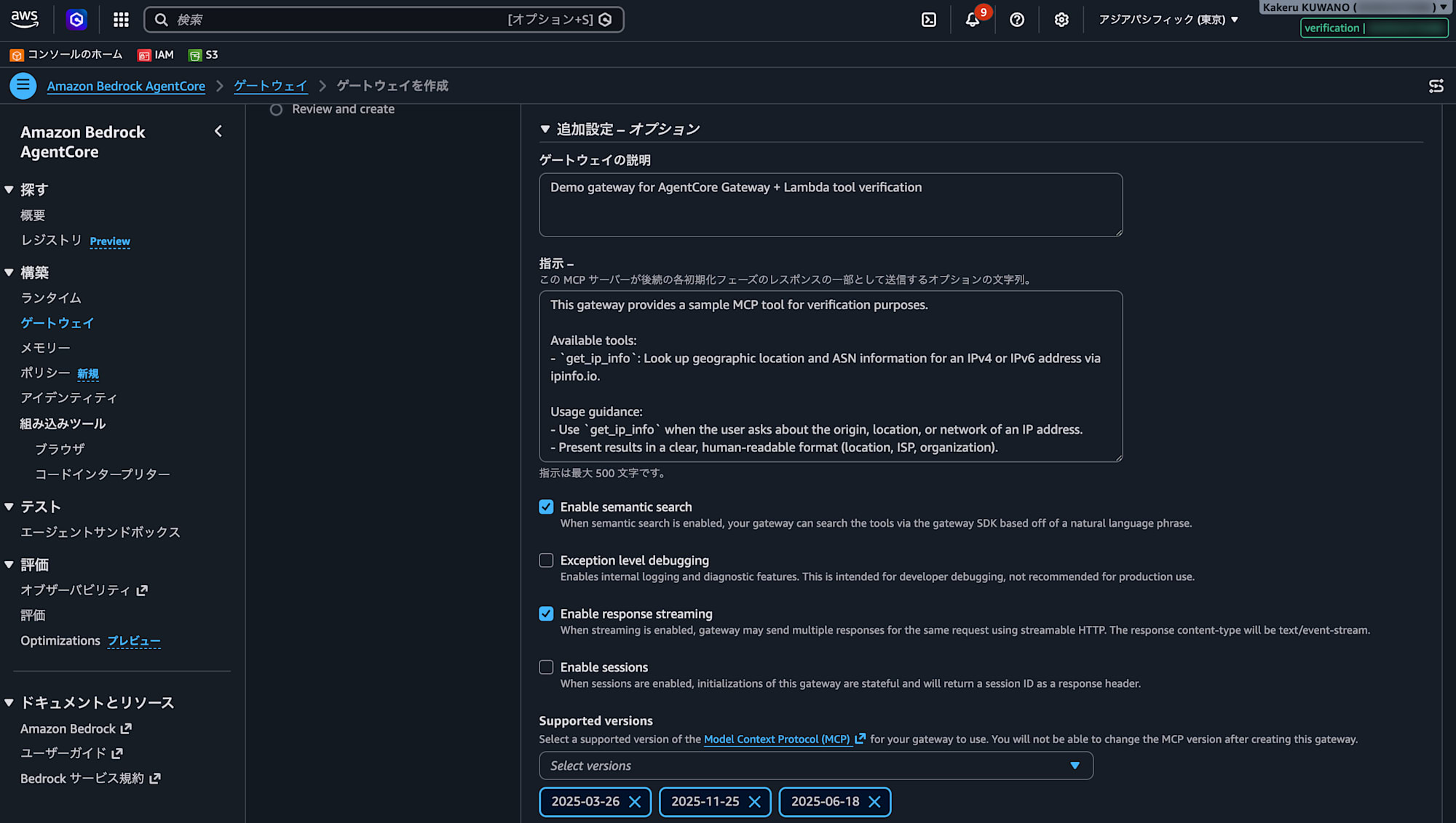This screenshot has width=1456, height=823.
Task: Open the preferences icon at the breadcrumb right
Action: [1436, 86]
